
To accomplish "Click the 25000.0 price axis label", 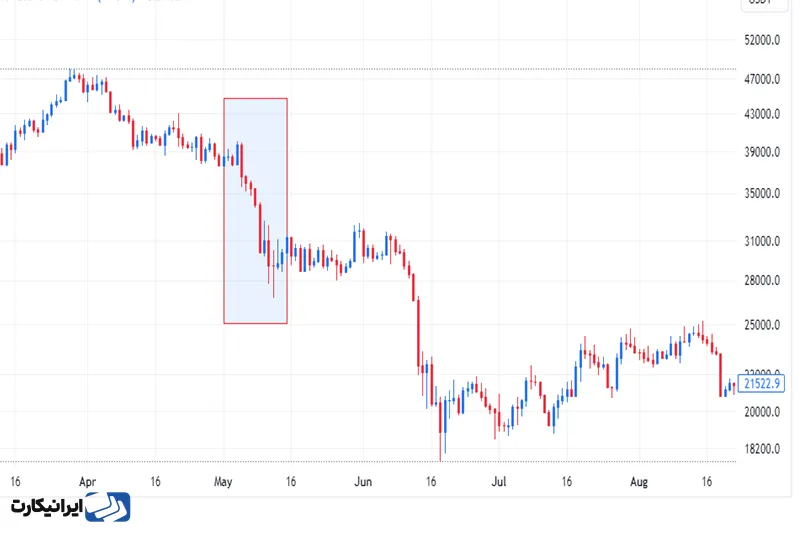I will click(x=764, y=326).
